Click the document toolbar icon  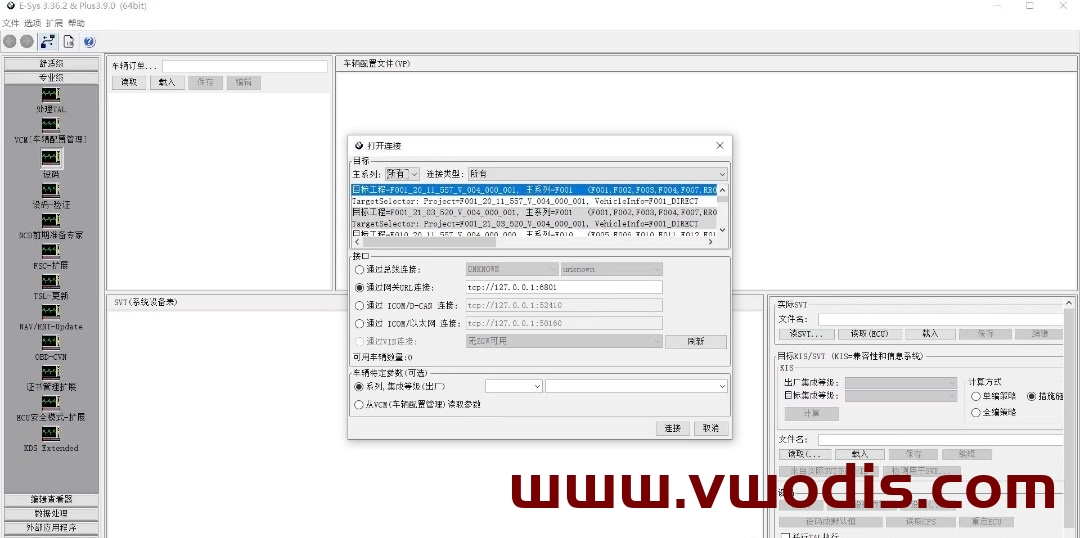69,42
